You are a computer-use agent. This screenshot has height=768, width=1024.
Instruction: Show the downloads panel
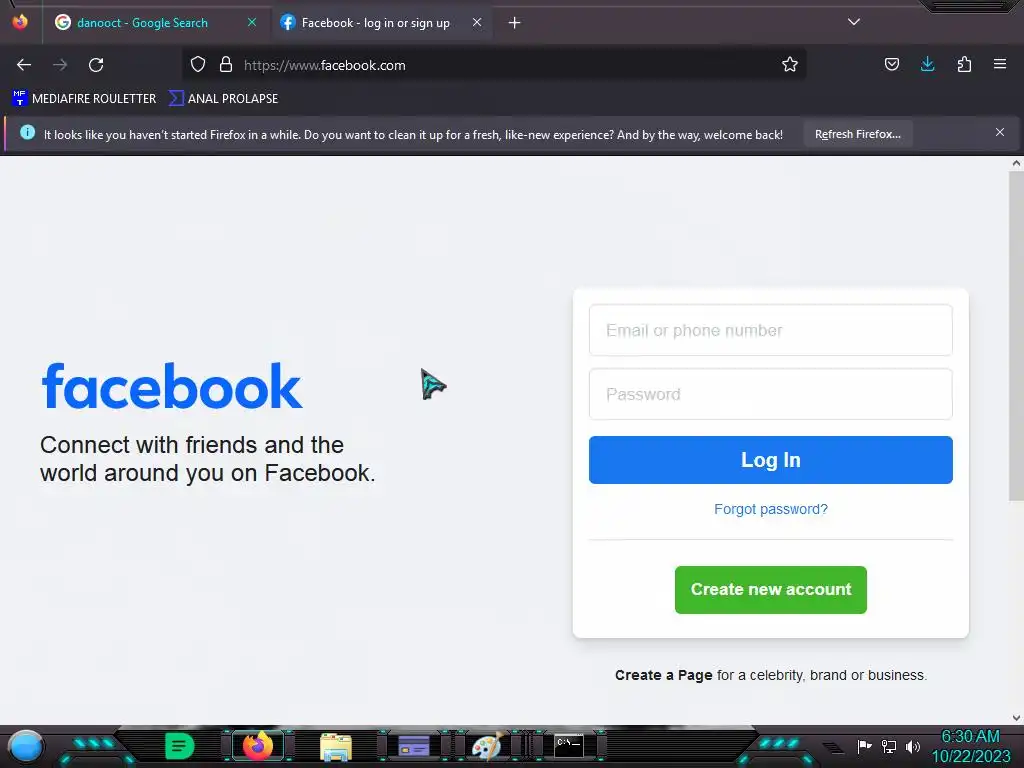[927, 64]
